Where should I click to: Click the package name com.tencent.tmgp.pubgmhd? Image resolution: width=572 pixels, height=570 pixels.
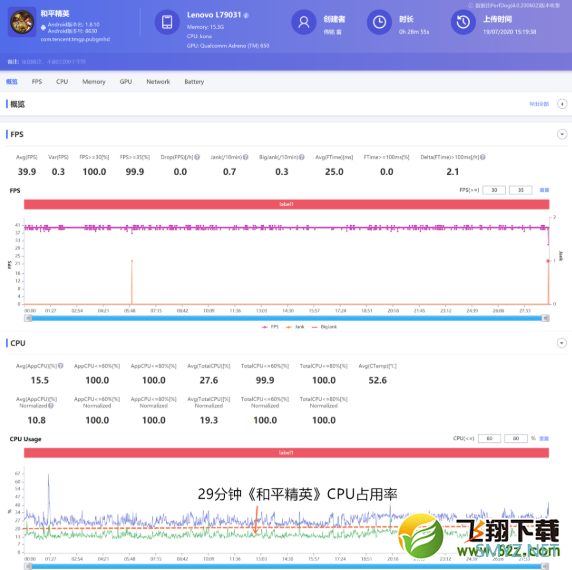click(75, 39)
